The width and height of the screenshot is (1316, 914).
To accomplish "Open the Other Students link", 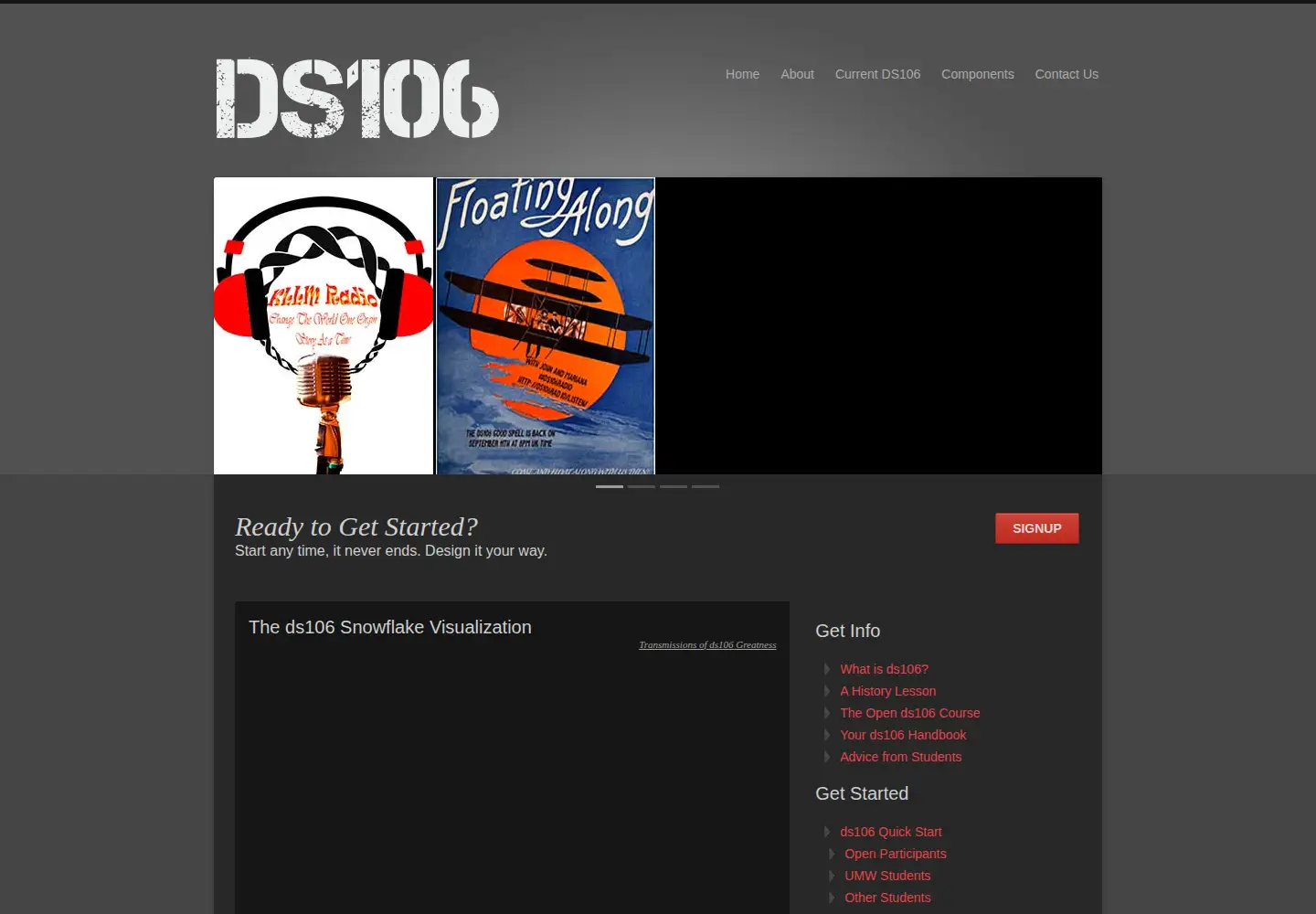I will [x=887, y=898].
